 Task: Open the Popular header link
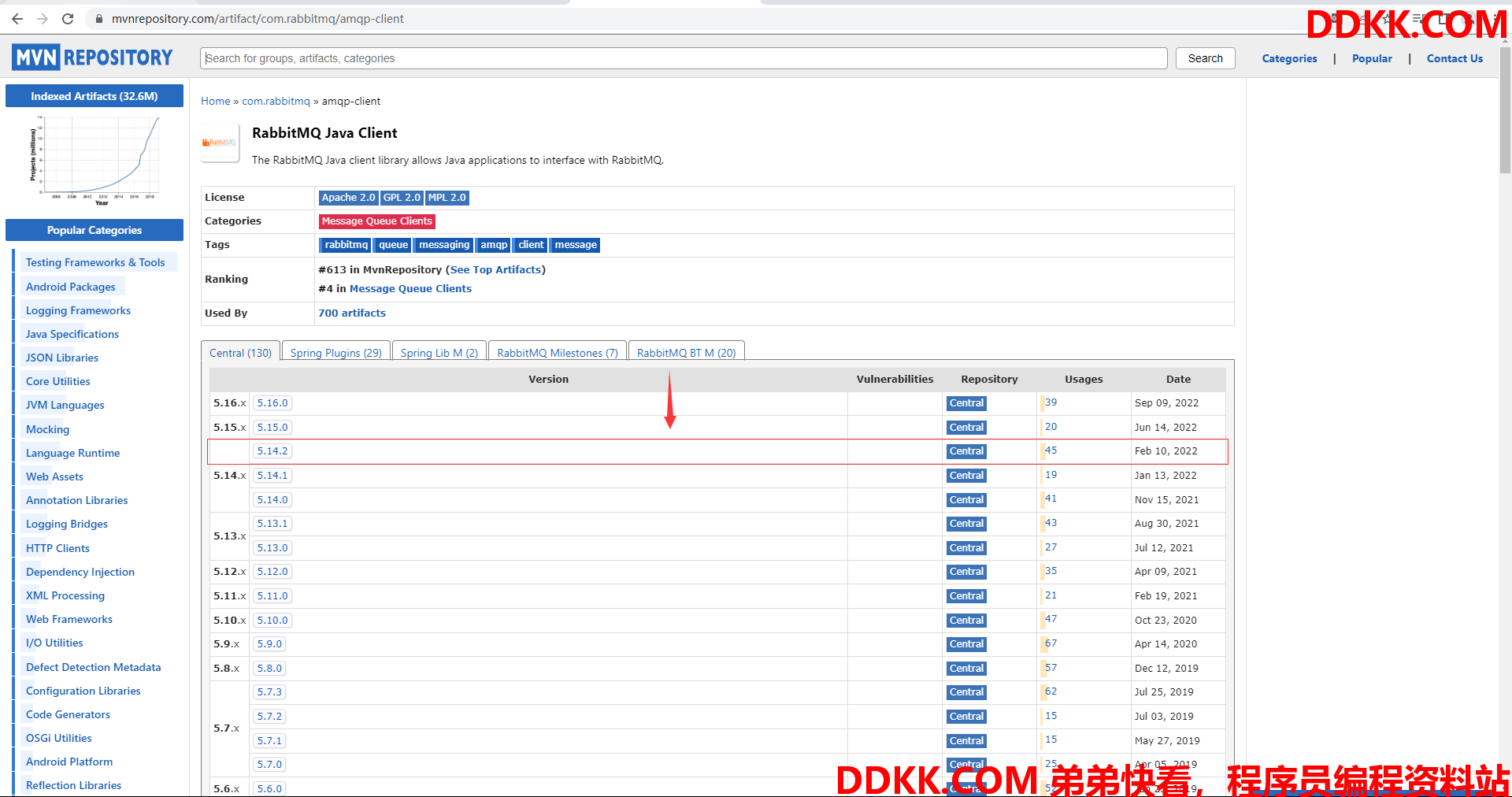1372,58
